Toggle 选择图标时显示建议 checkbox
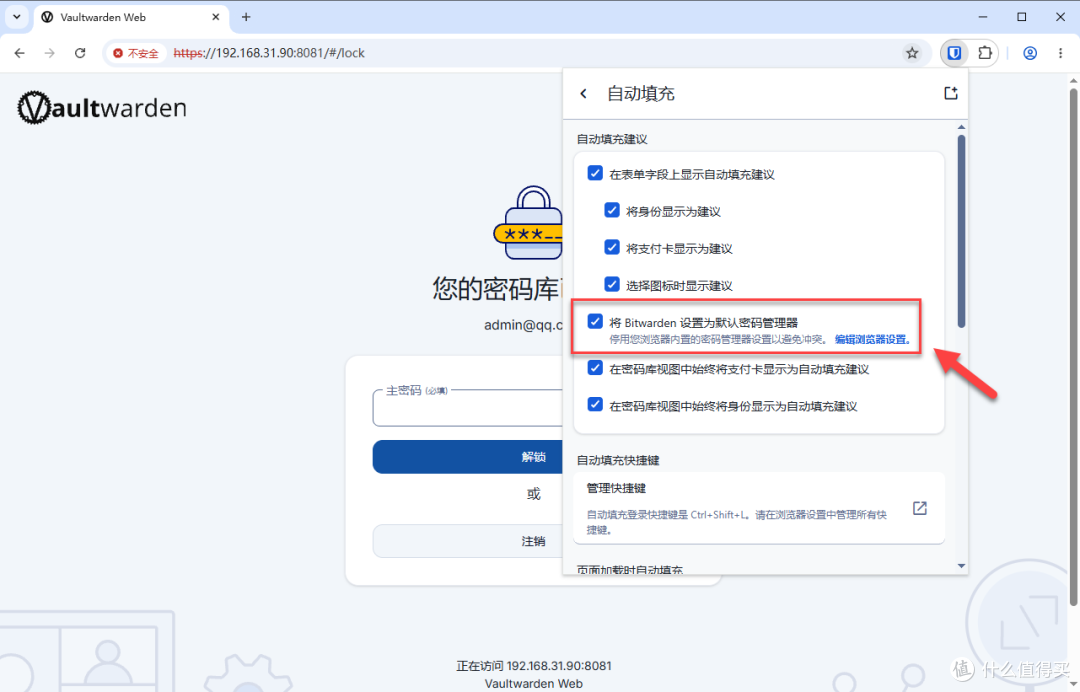Viewport: 1080px width, 692px height. point(612,284)
